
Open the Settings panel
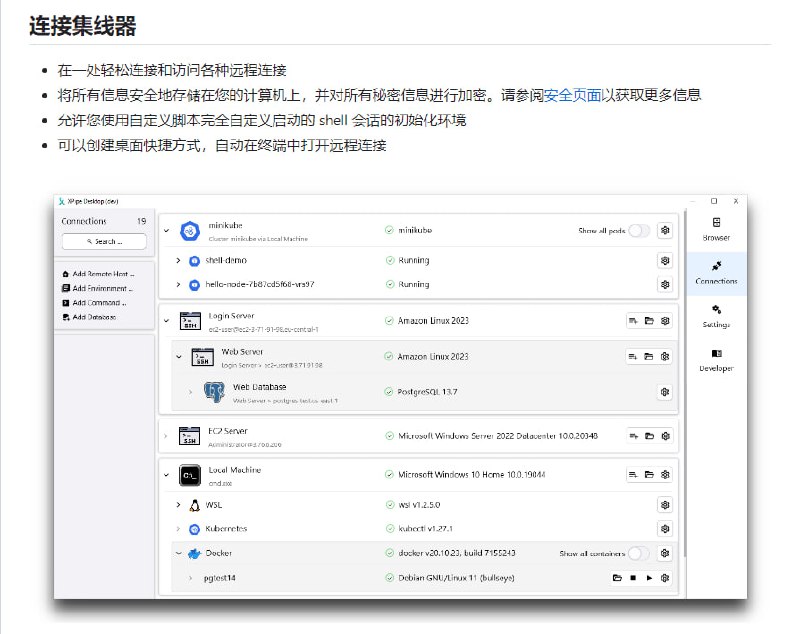[x=715, y=316]
